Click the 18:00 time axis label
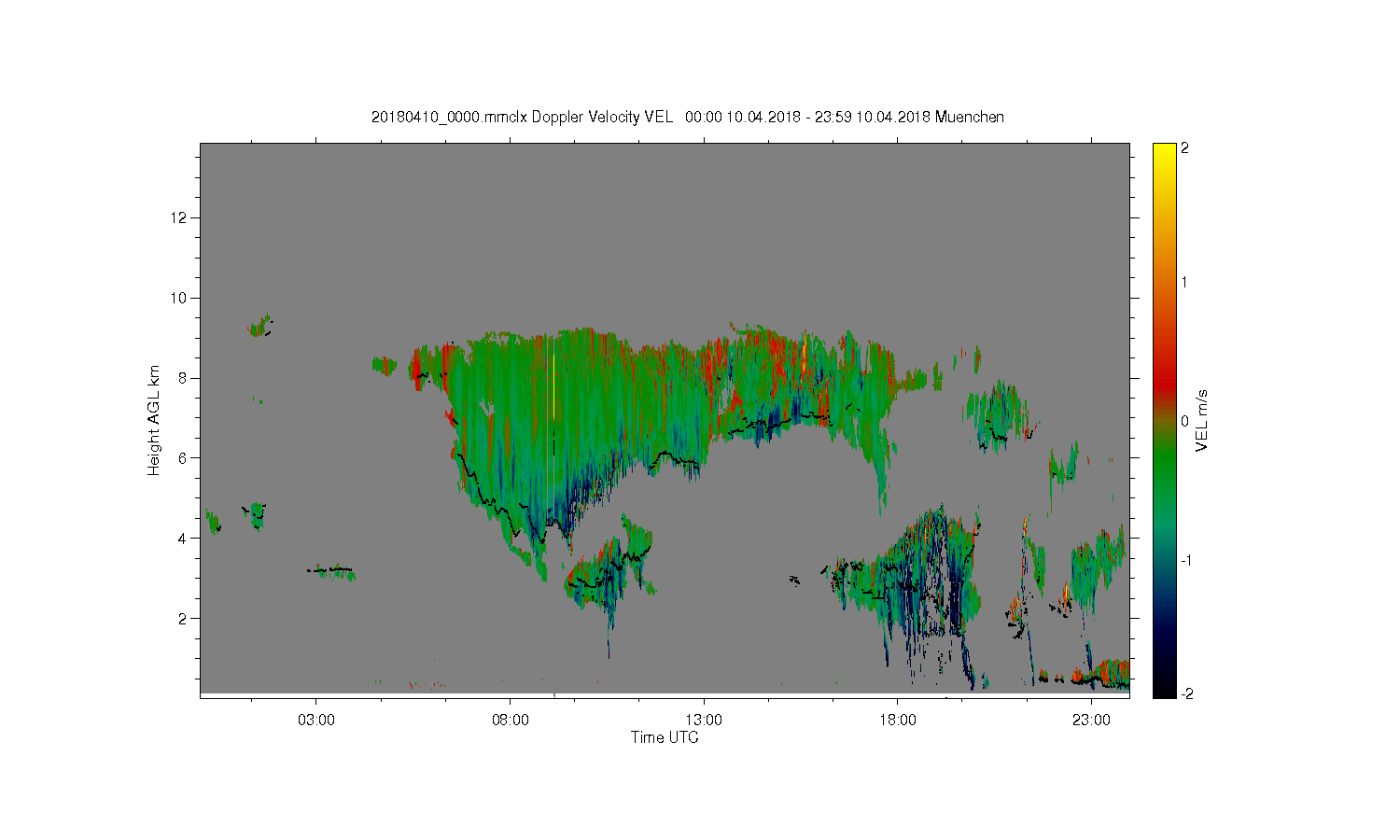The image size is (1400, 840). pos(898,721)
